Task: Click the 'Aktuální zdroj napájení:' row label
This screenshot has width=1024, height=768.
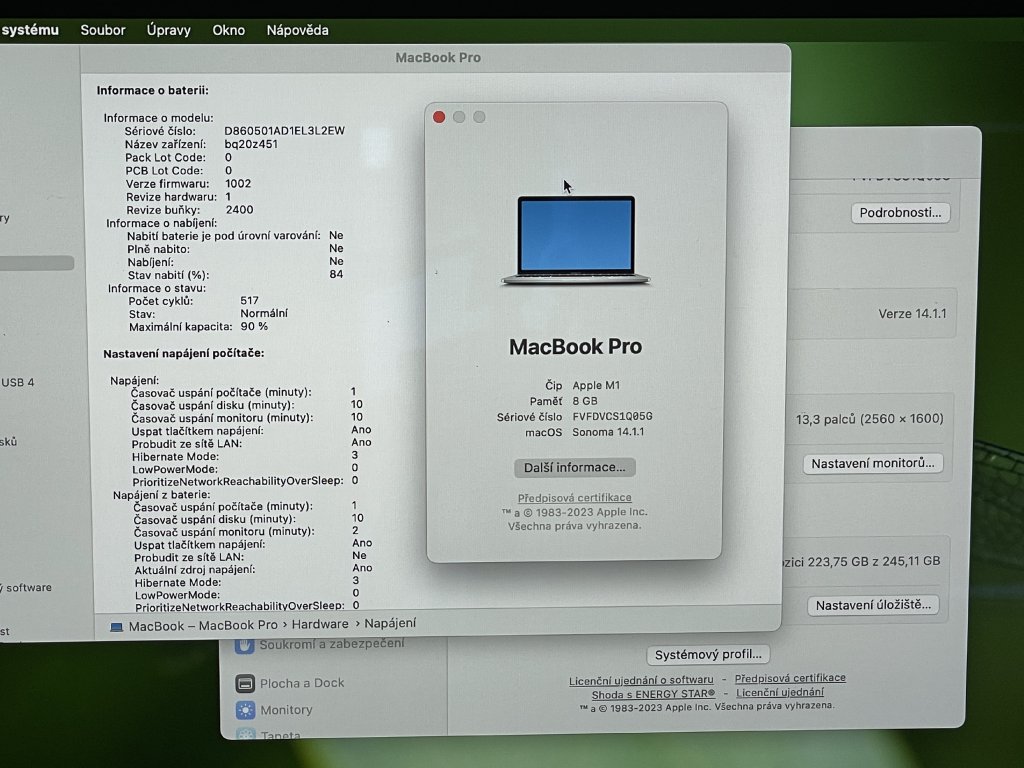Action: 195,569
